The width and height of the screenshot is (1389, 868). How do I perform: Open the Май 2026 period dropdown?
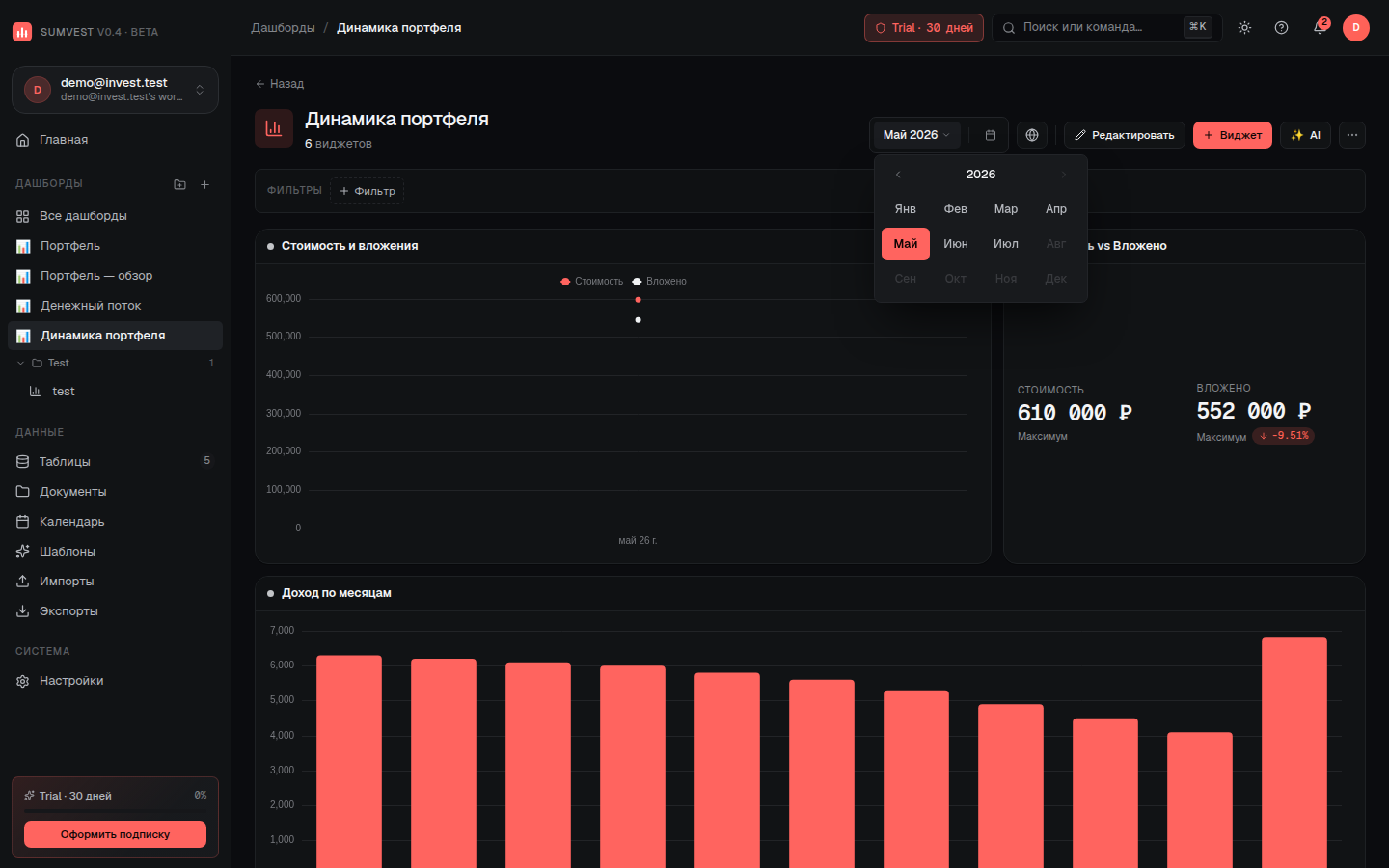pyautogui.click(x=916, y=135)
